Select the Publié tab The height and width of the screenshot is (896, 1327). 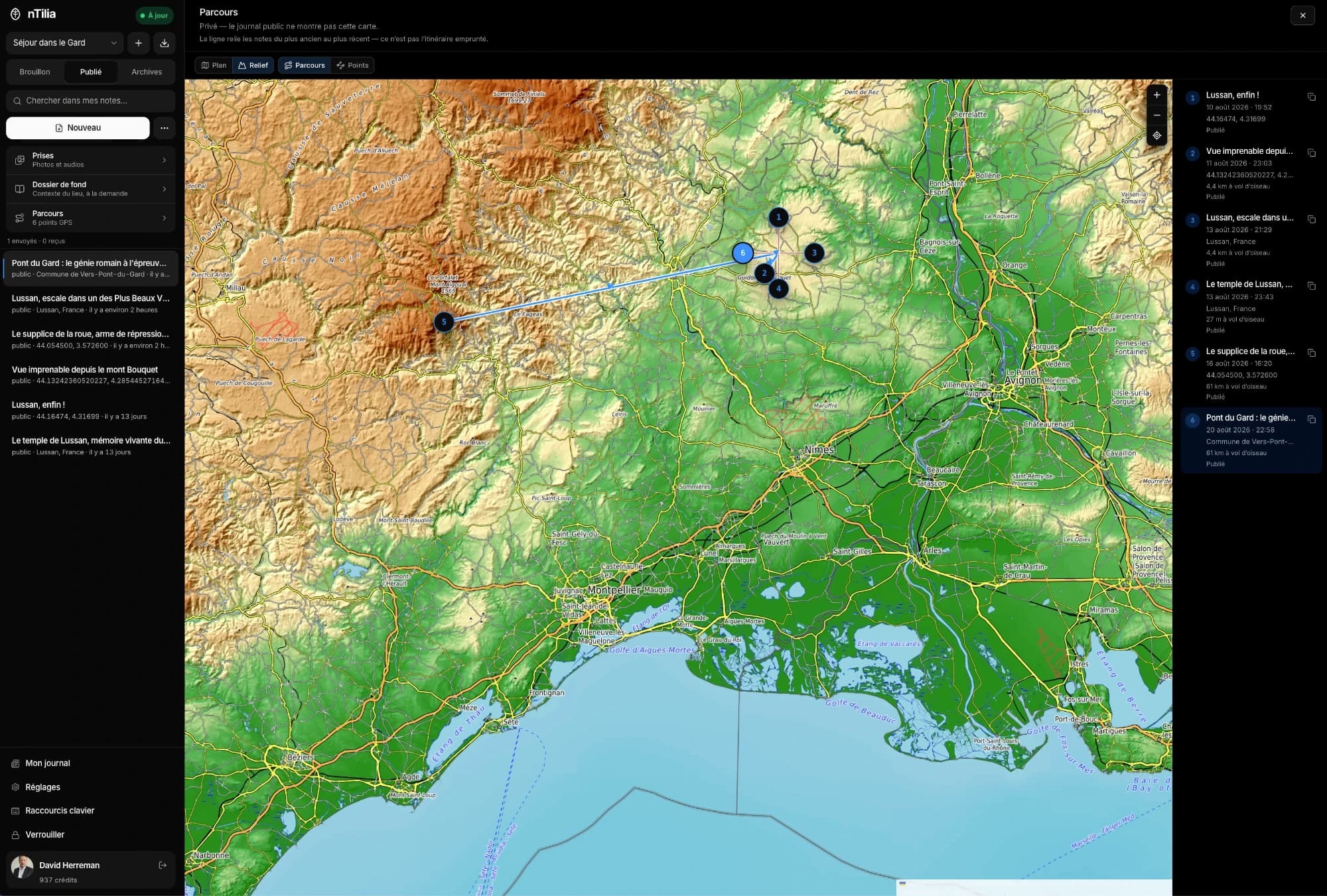tap(91, 72)
